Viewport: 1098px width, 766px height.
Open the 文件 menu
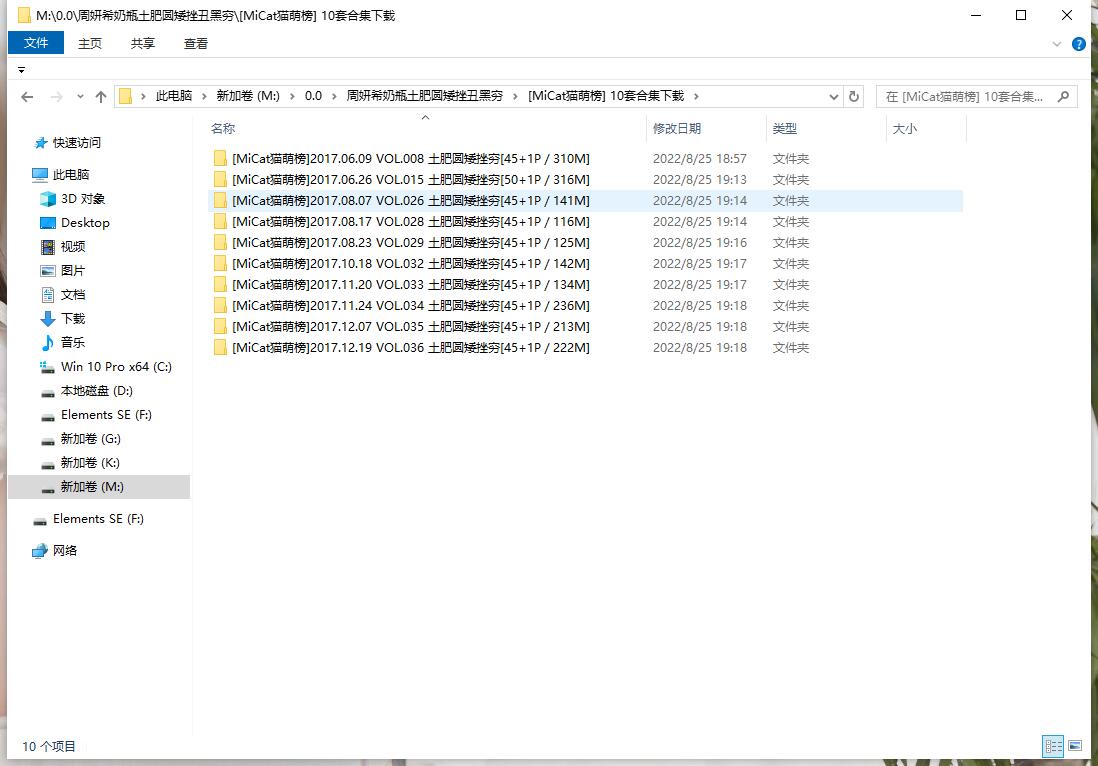click(36, 43)
